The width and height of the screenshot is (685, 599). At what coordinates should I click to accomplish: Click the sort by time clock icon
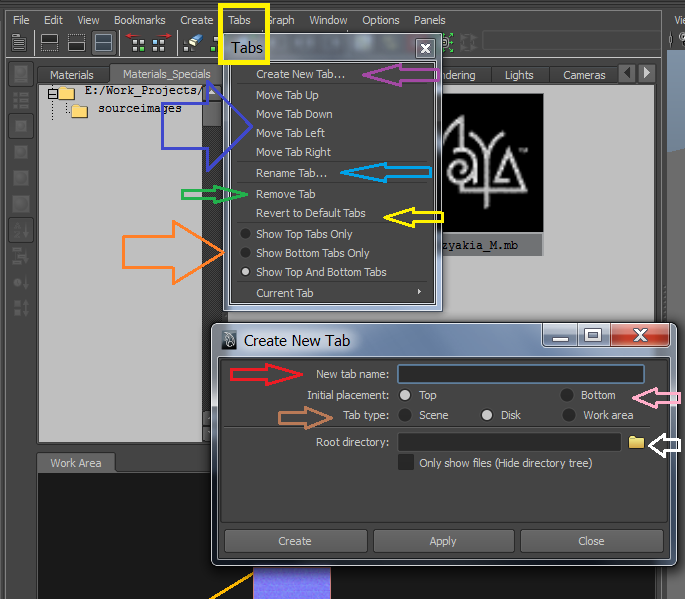tap(21, 282)
